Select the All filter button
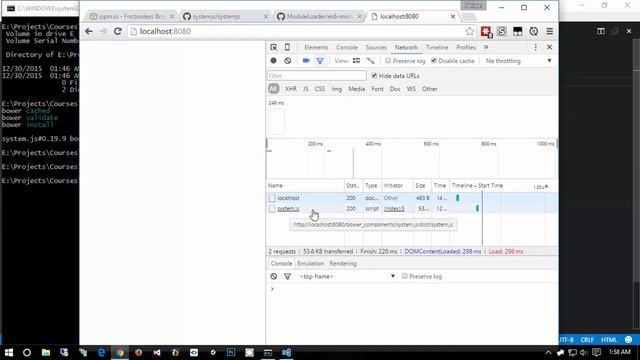640x360 pixels. [x=273, y=89]
